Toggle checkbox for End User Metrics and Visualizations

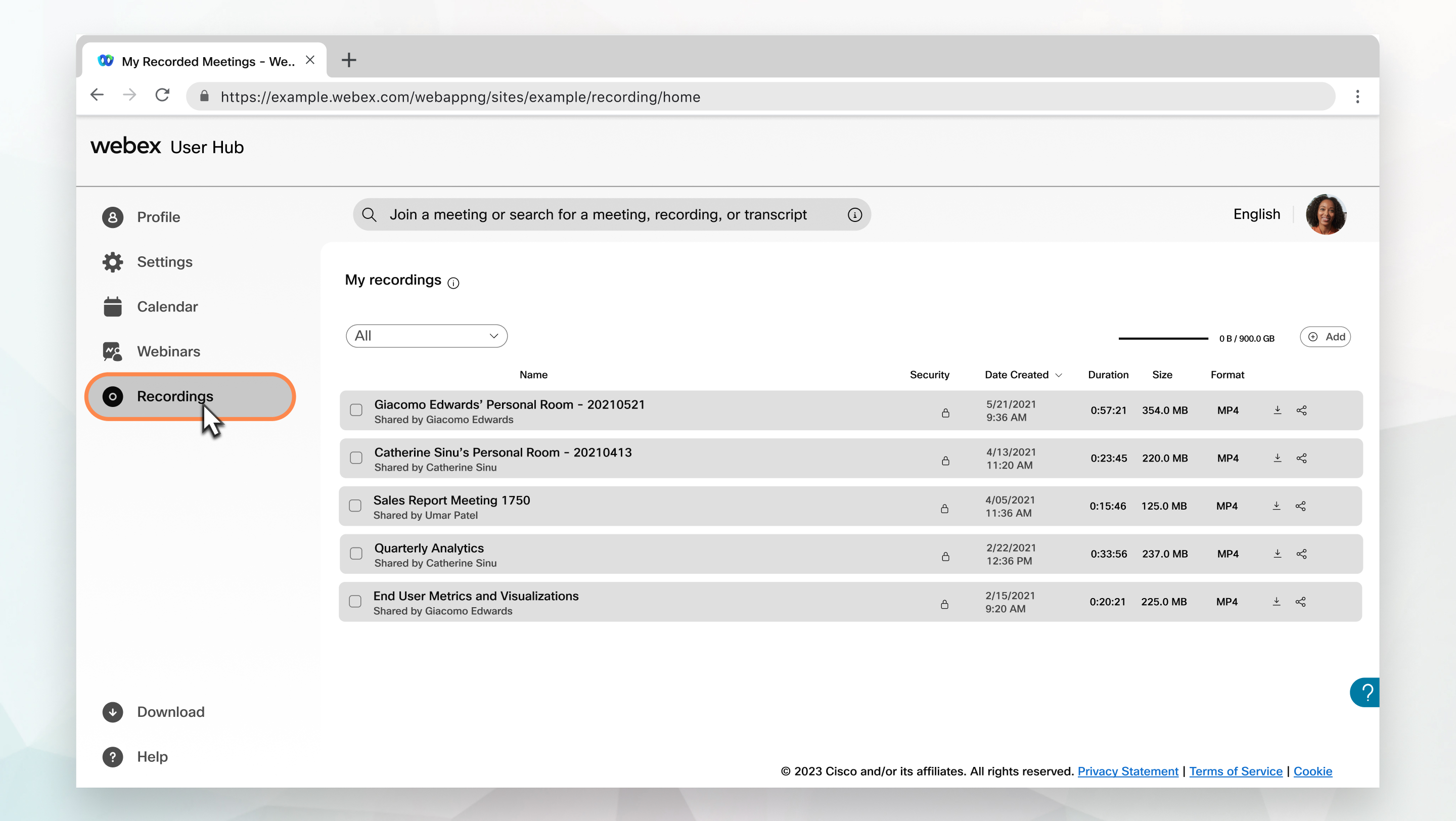click(355, 601)
